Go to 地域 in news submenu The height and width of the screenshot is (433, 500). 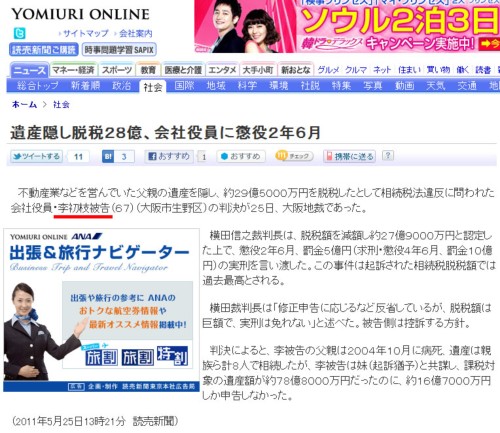216,86
